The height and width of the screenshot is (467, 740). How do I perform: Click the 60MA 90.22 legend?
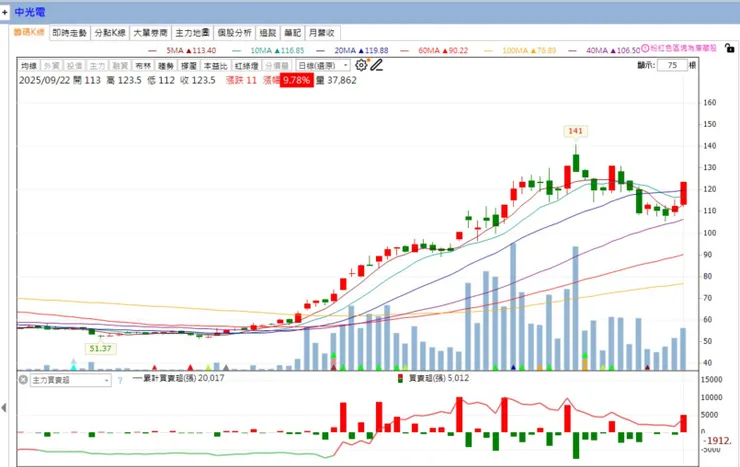[434, 50]
